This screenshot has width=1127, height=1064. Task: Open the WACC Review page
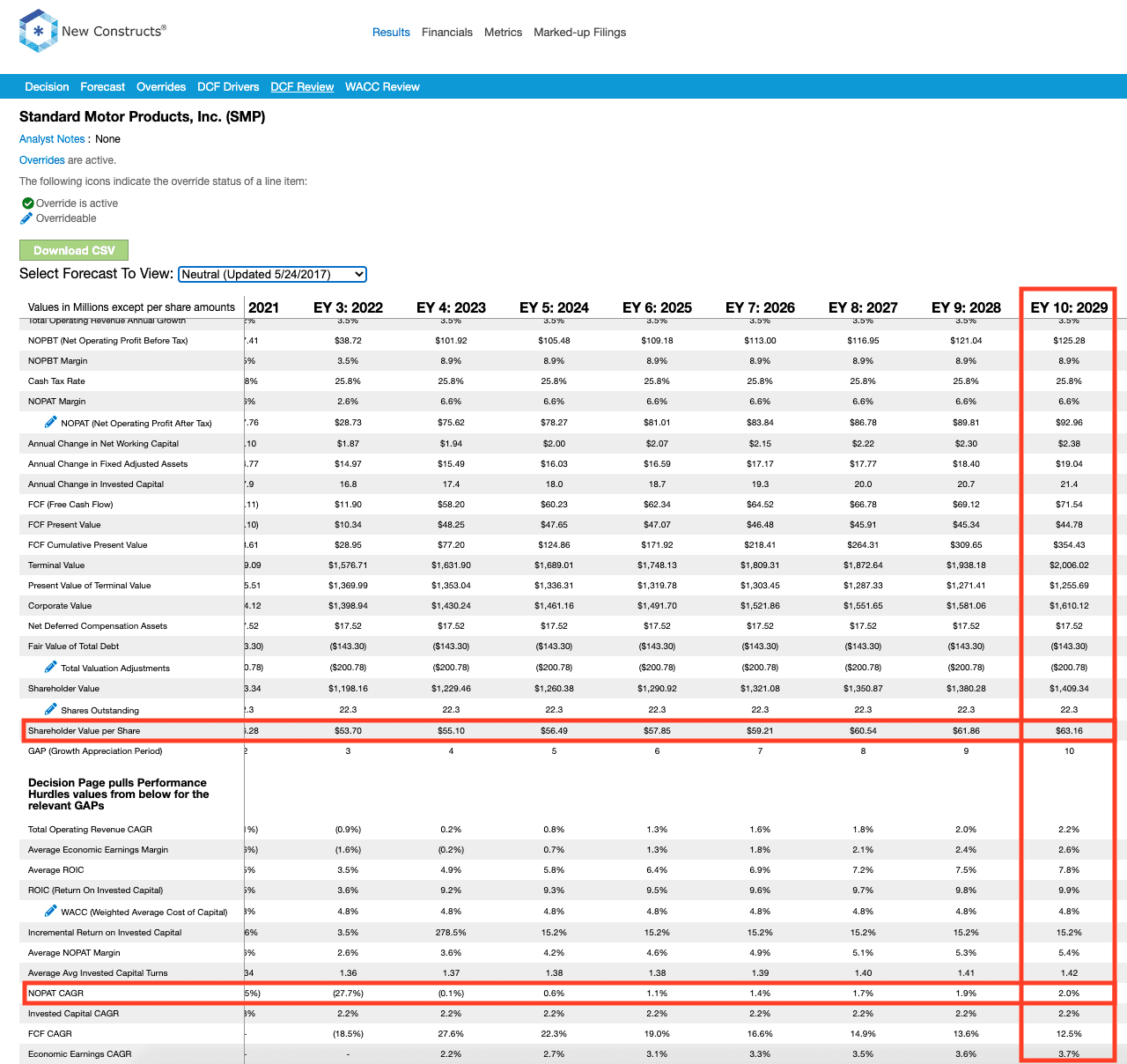tap(382, 87)
